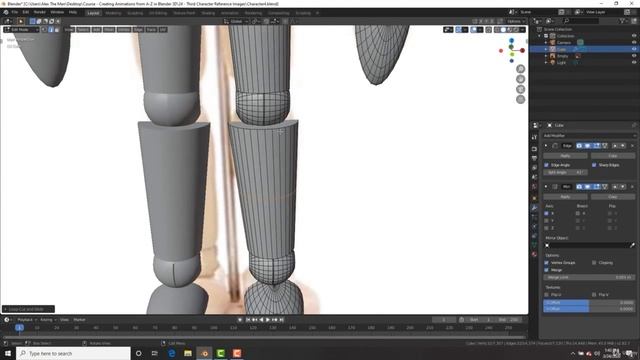Expand the Camera item in outliner

click(546, 42)
